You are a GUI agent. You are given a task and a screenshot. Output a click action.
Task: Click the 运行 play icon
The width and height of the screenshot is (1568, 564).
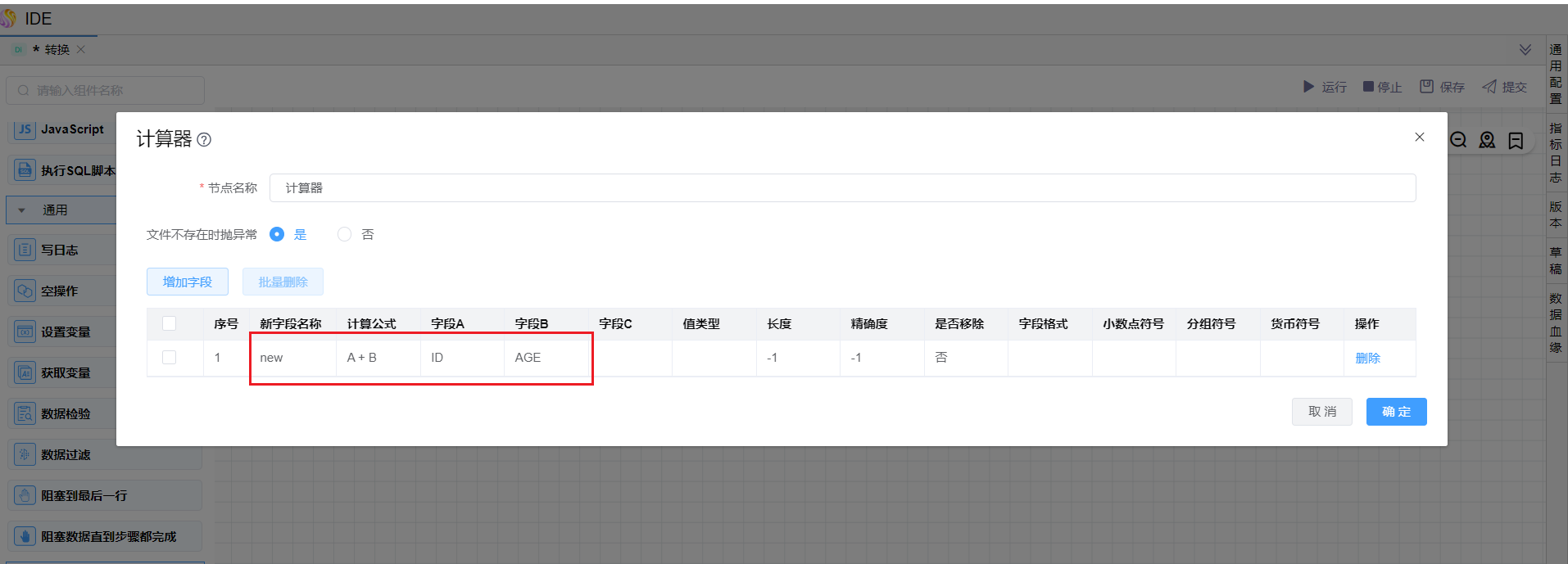coord(1308,87)
